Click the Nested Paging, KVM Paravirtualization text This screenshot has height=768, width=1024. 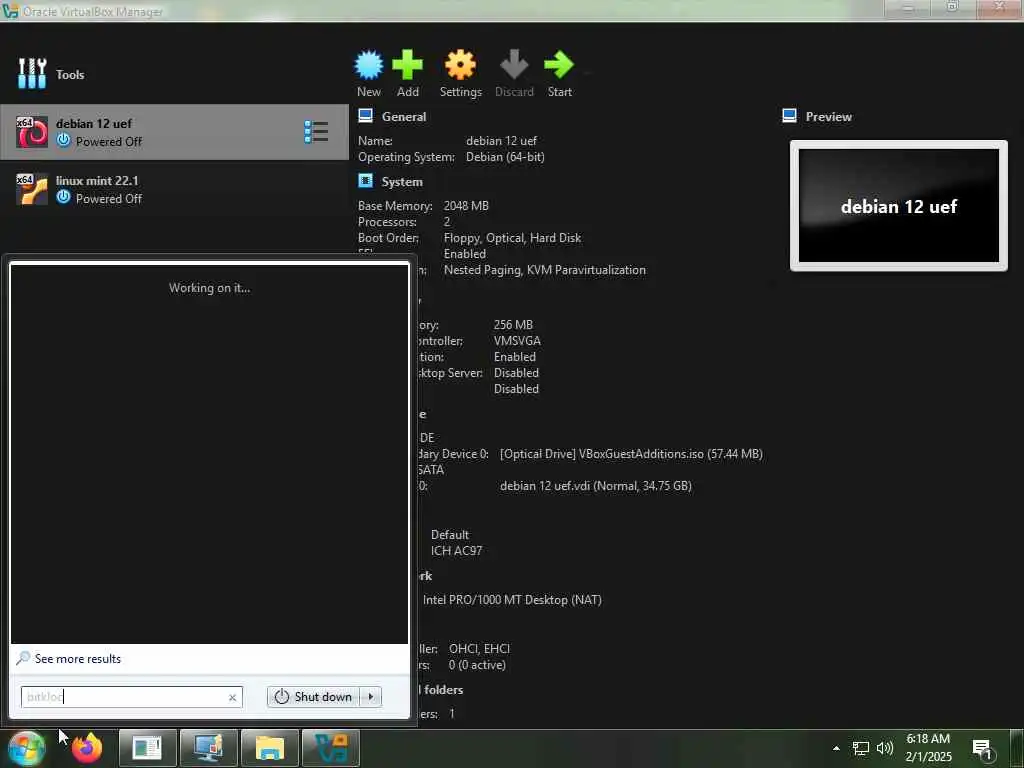(545, 270)
